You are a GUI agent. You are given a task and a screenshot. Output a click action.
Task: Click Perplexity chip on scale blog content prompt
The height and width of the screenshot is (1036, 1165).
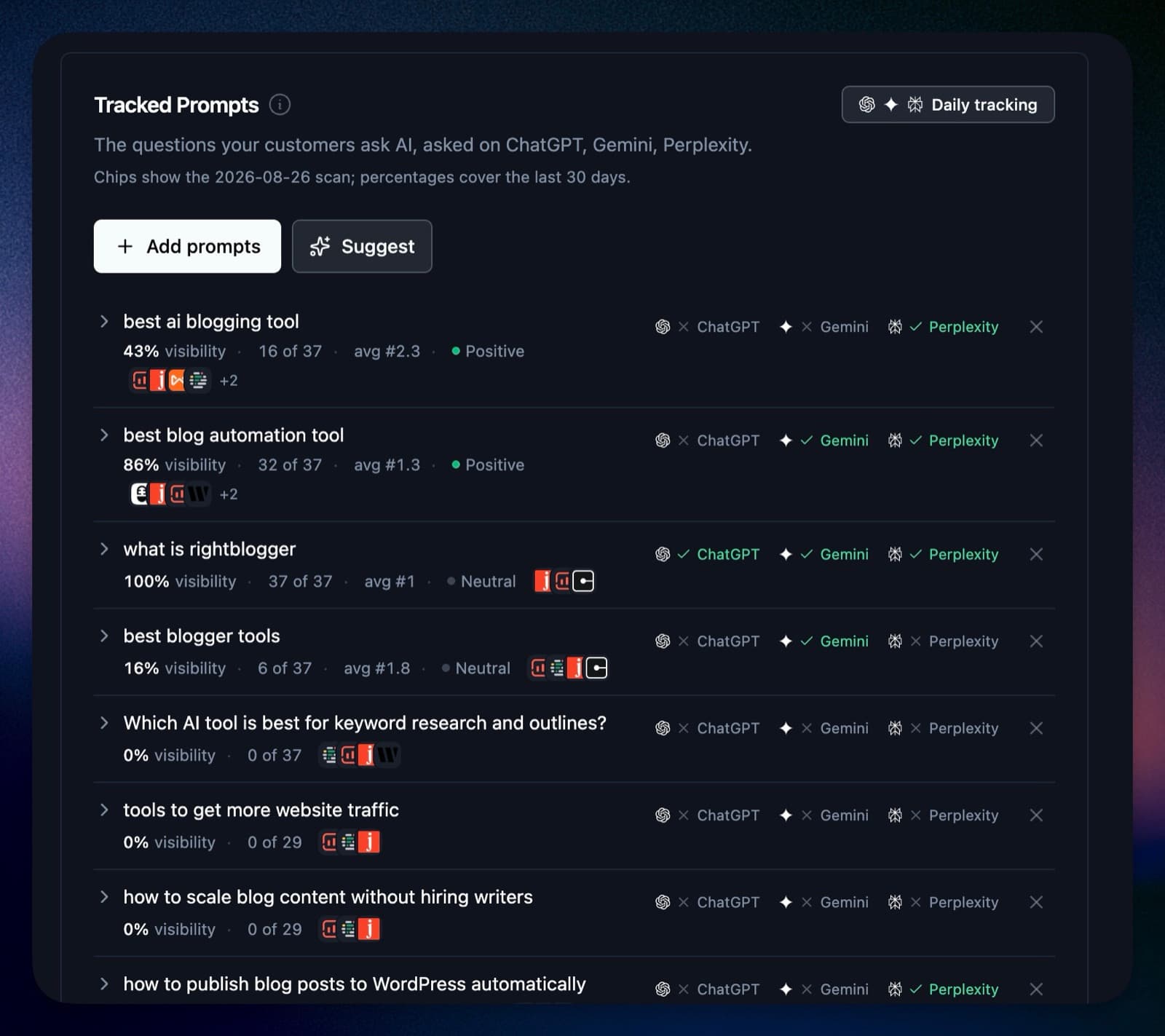click(x=943, y=902)
